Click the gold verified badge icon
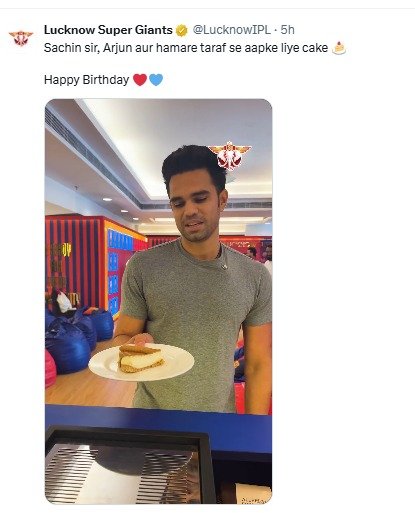Screen dimensions: 415x513 (182, 30)
